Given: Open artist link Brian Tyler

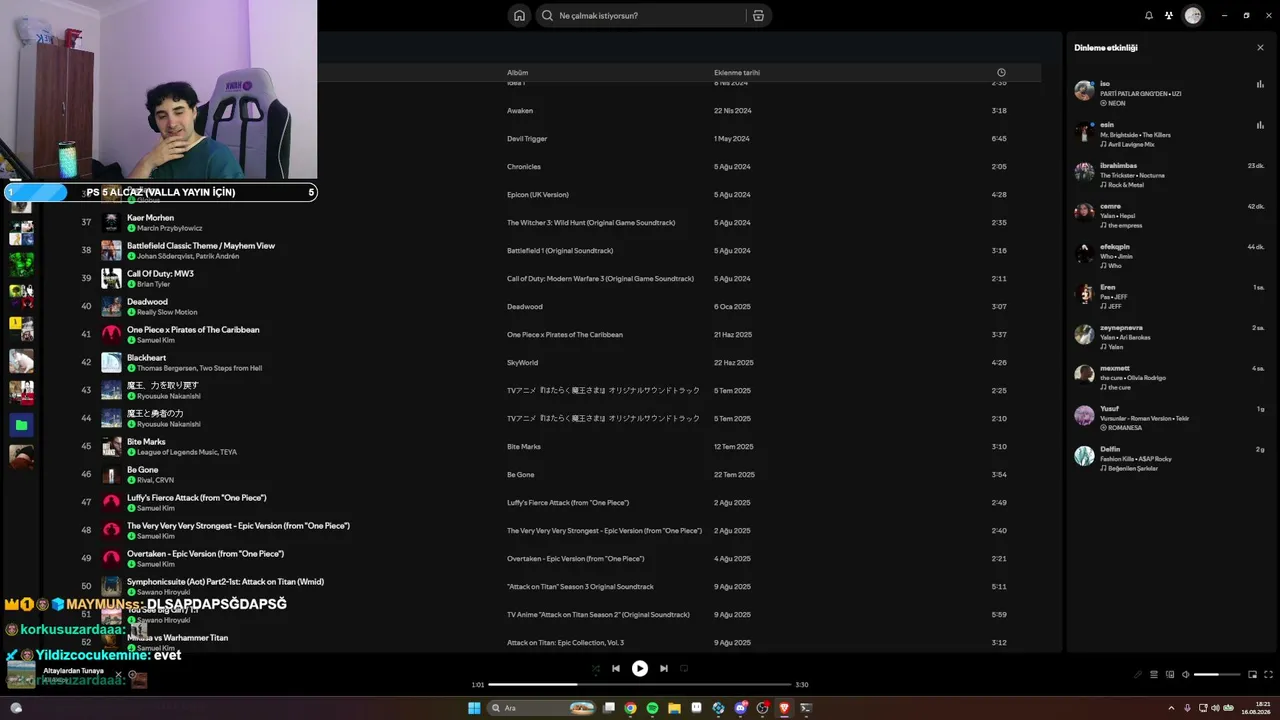Looking at the screenshot, I should 154,284.
